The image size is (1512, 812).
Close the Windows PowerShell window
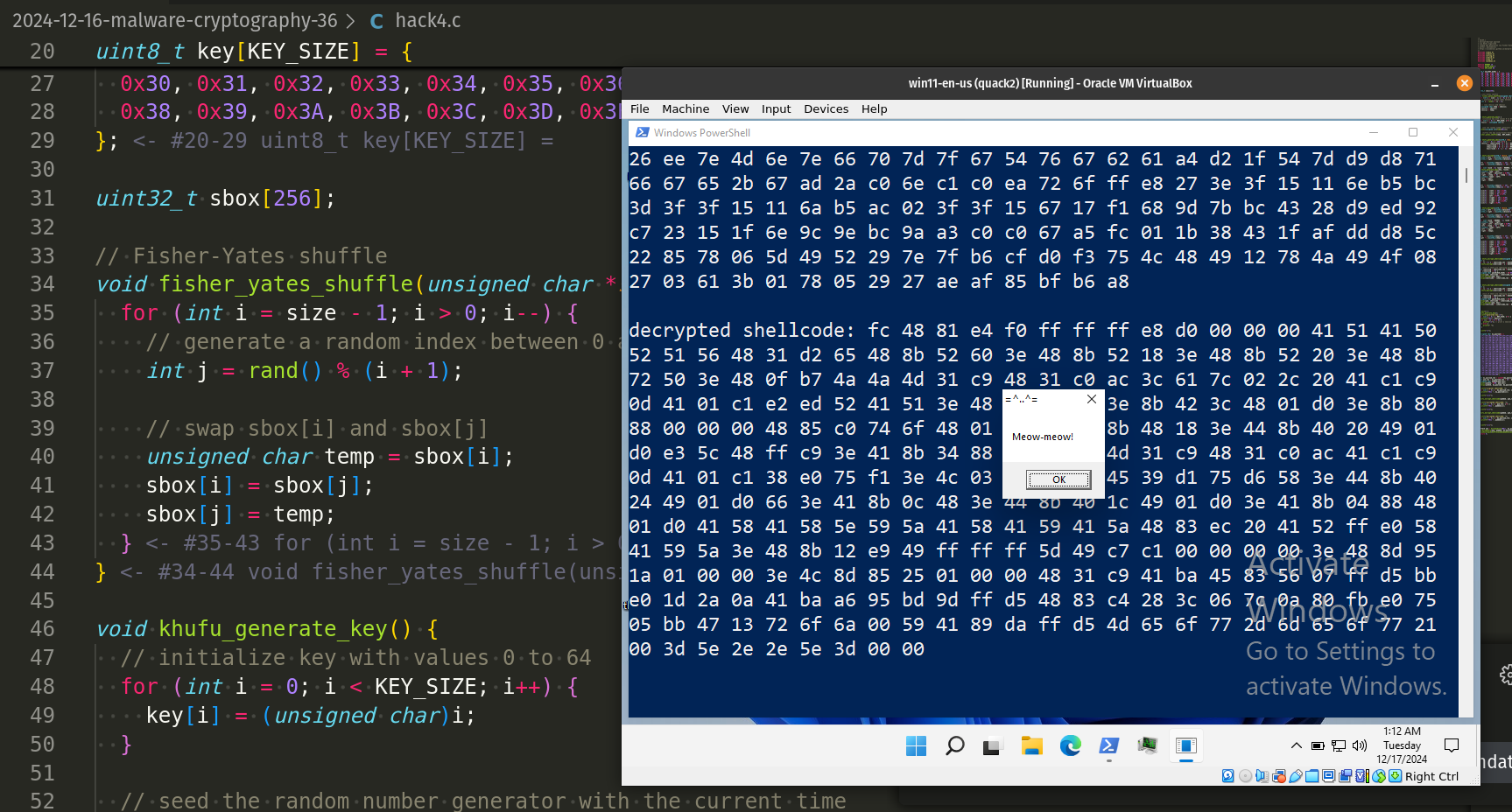click(1453, 132)
